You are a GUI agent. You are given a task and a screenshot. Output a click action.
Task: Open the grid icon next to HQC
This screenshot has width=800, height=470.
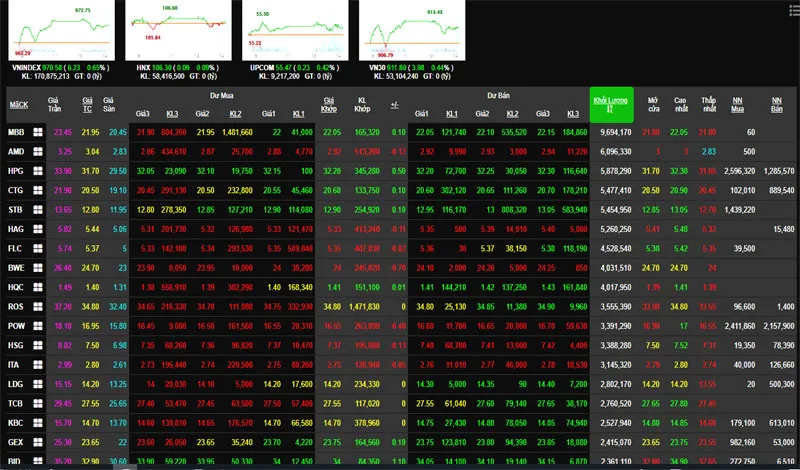pos(38,287)
